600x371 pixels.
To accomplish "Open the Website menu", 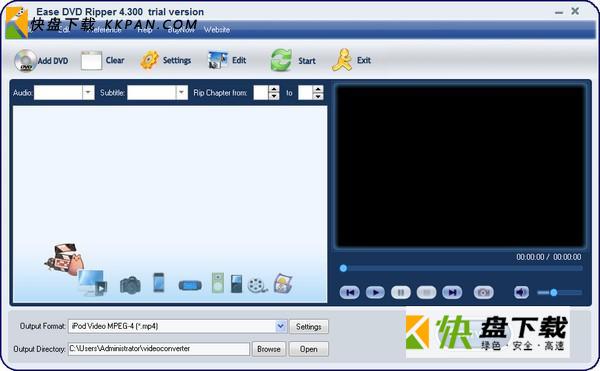I will pyautogui.click(x=217, y=30).
